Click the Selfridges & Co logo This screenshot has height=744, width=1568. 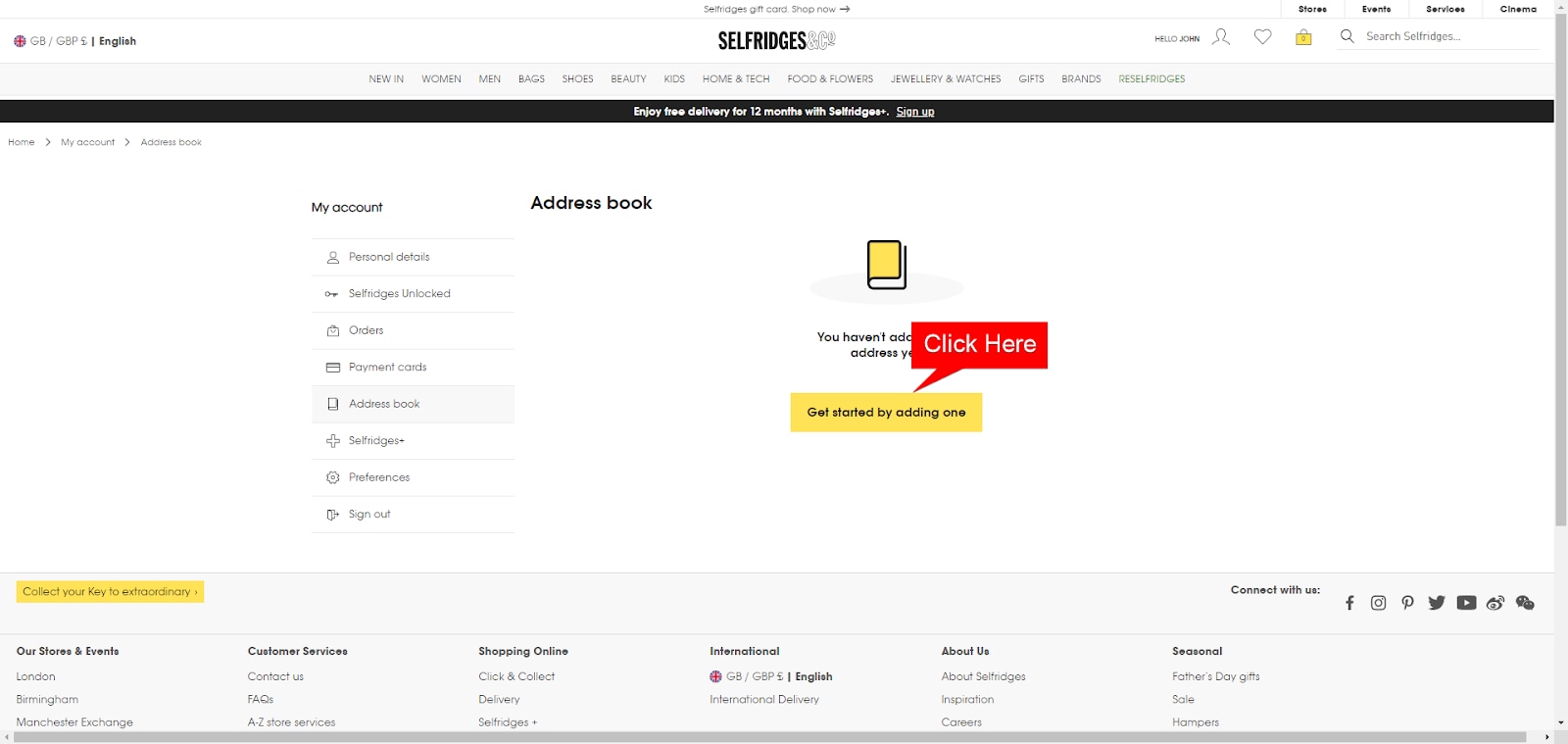(776, 40)
